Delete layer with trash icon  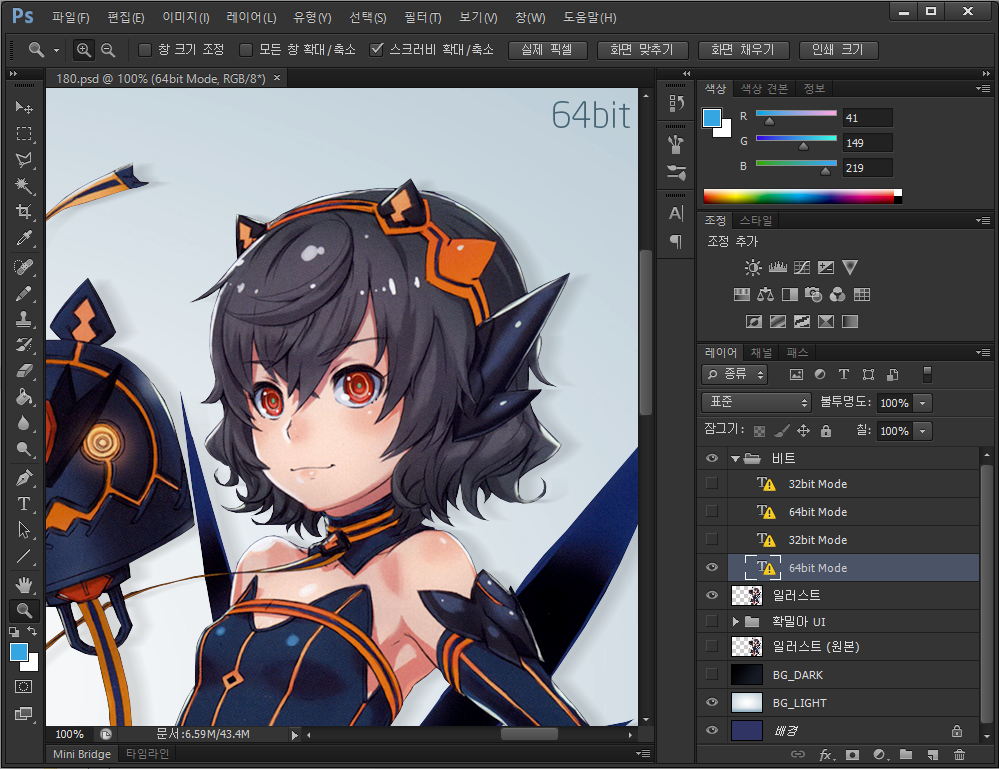point(959,755)
